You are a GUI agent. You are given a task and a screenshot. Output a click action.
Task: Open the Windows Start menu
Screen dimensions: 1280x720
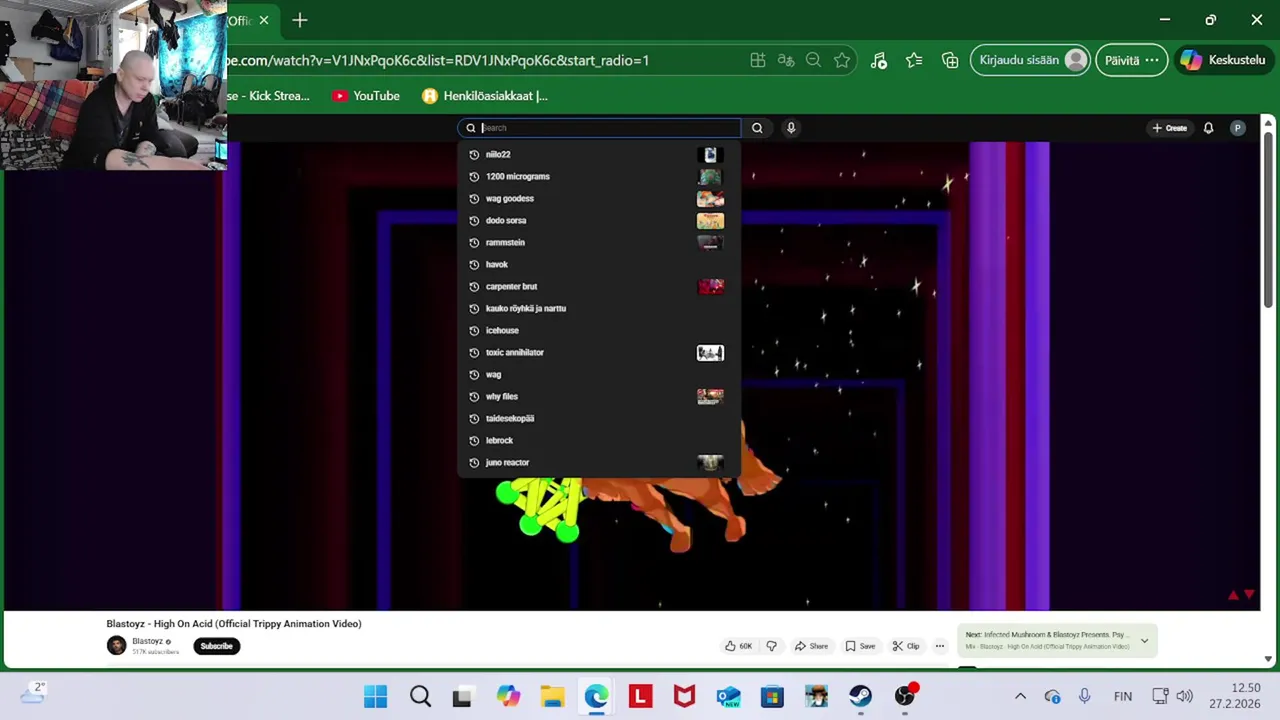pos(376,697)
